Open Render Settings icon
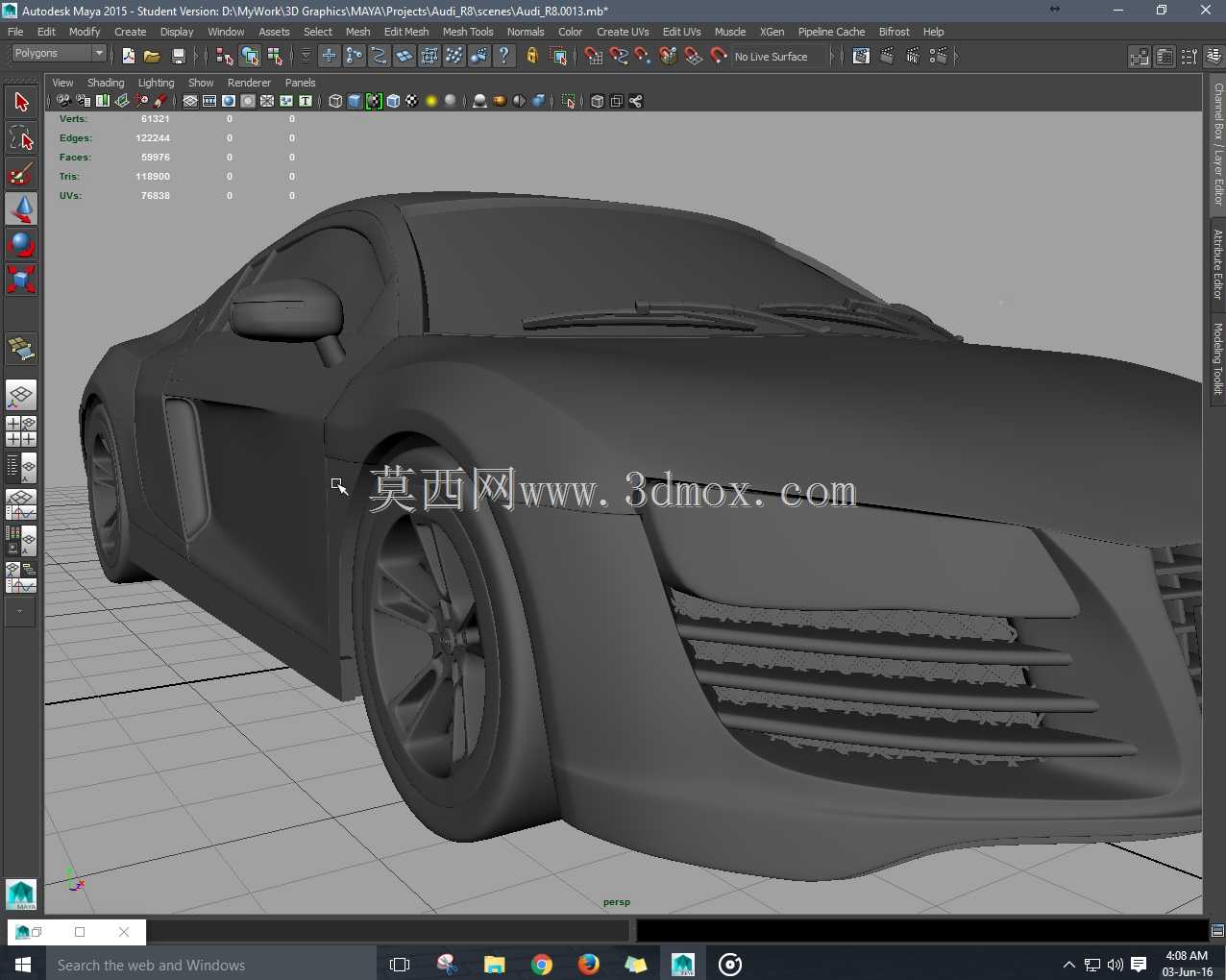Image resolution: width=1226 pixels, height=980 pixels. [939, 57]
